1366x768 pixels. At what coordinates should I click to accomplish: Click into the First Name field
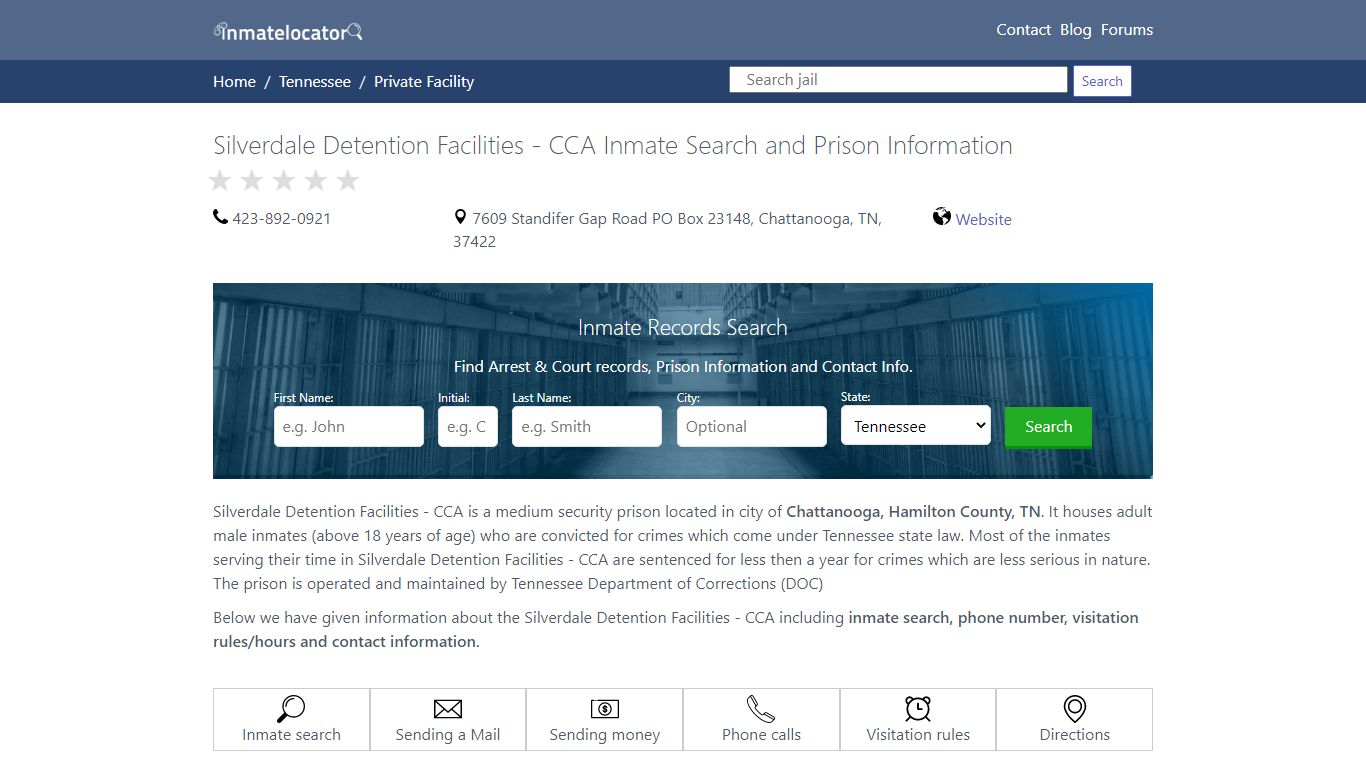click(349, 427)
